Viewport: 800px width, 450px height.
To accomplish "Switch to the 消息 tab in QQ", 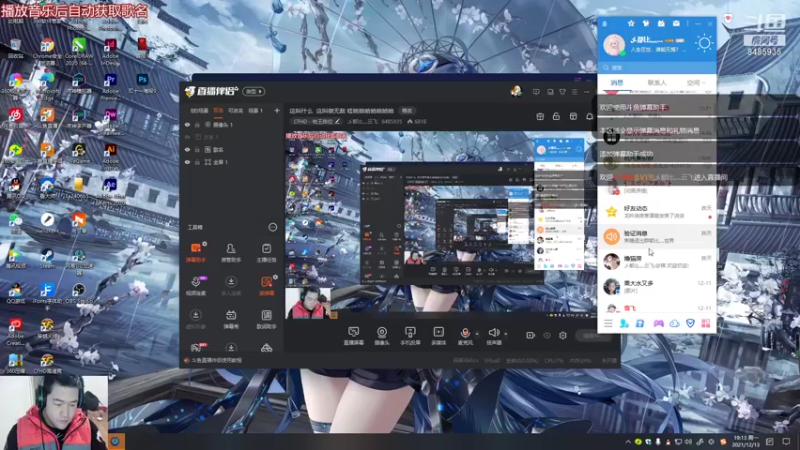I will coord(617,83).
